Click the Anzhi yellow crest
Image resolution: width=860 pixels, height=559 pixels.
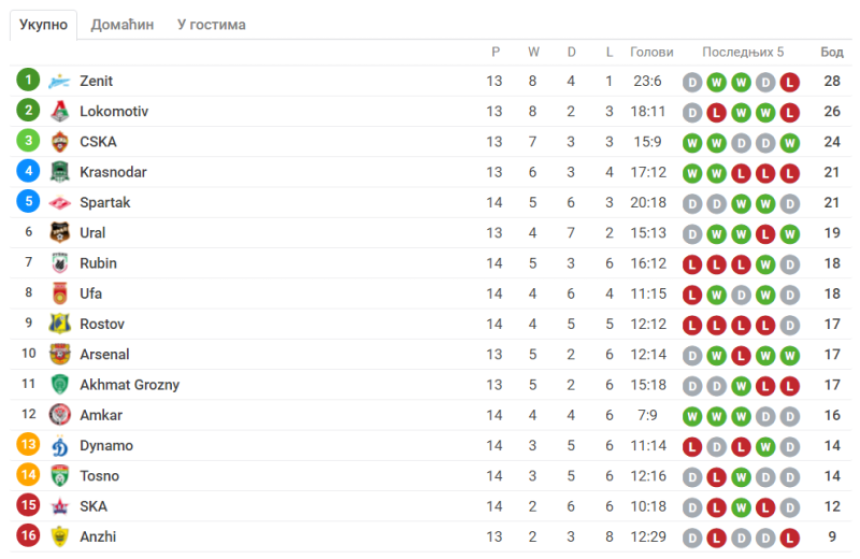coord(59,537)
